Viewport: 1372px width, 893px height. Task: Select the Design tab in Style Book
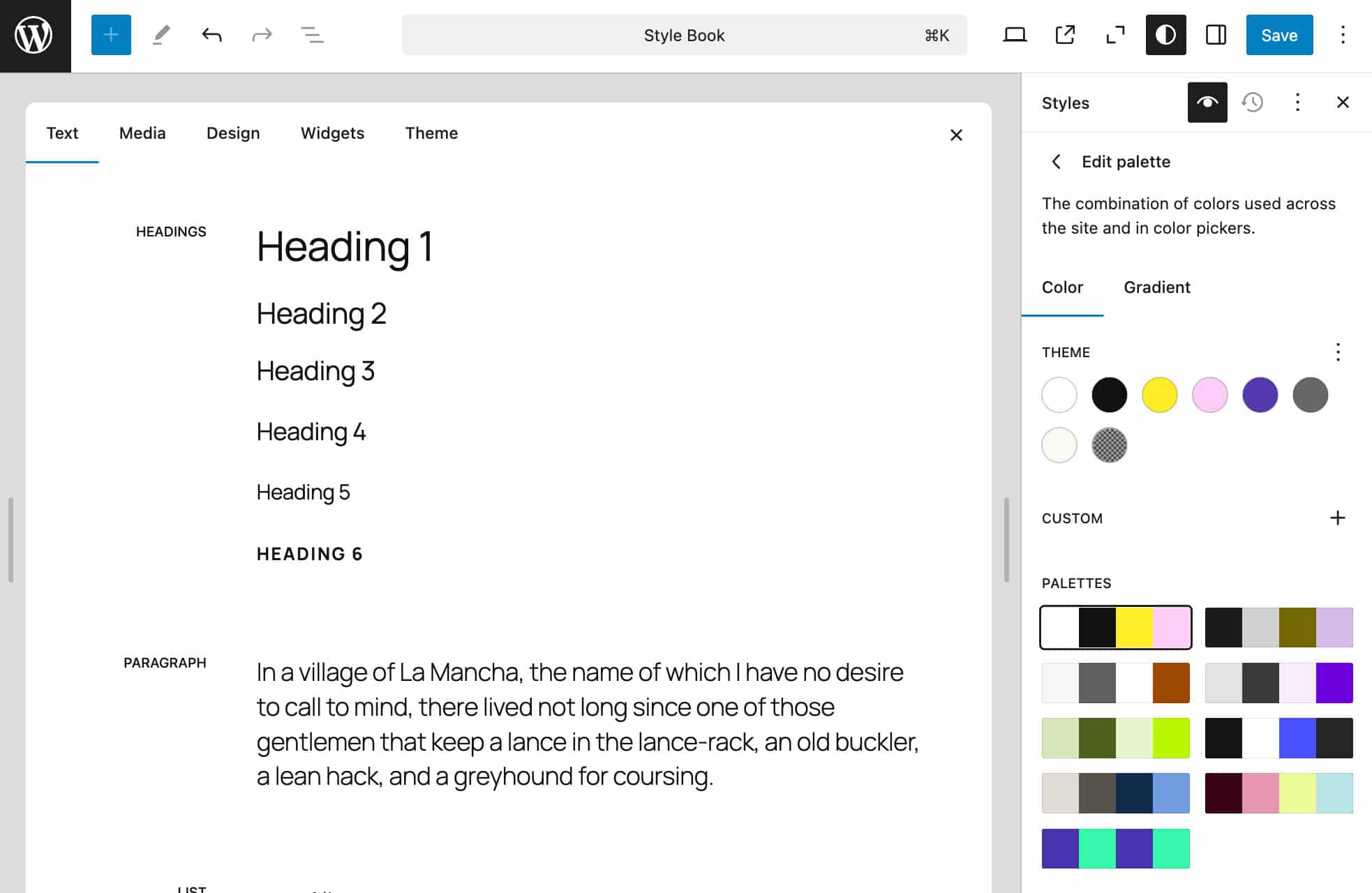[x=233, y=133]
